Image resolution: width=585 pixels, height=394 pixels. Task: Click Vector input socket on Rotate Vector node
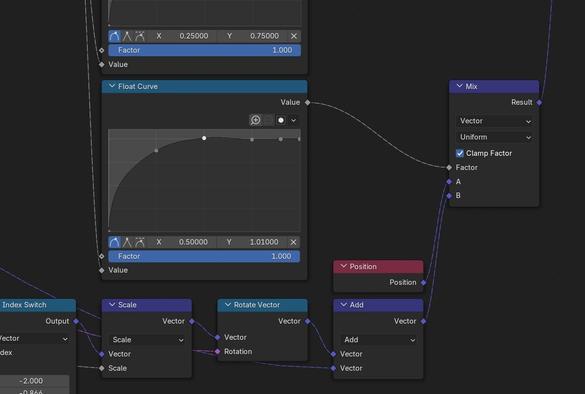point(218,337)
